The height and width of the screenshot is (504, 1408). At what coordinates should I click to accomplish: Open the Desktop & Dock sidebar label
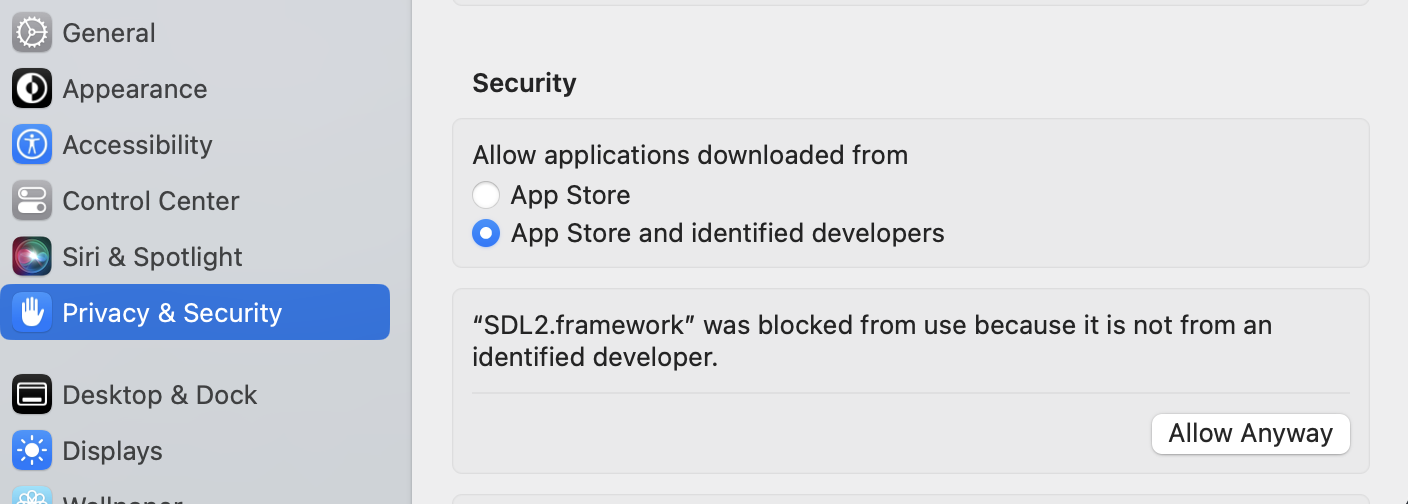point(160,395)
